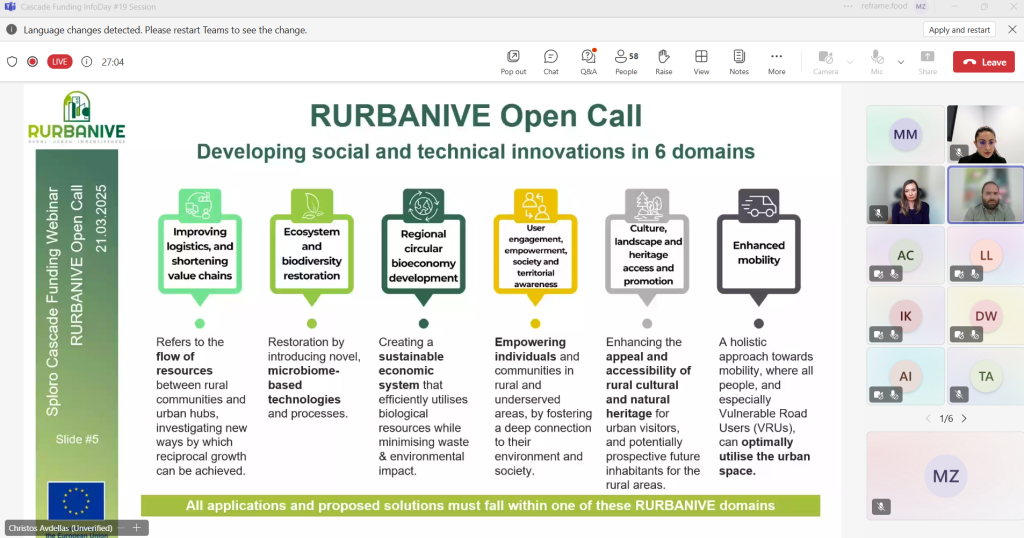Toggle the Camera on
This screenshot has height=538, width=1024.
pyautogui.click(x=825, y=62)
